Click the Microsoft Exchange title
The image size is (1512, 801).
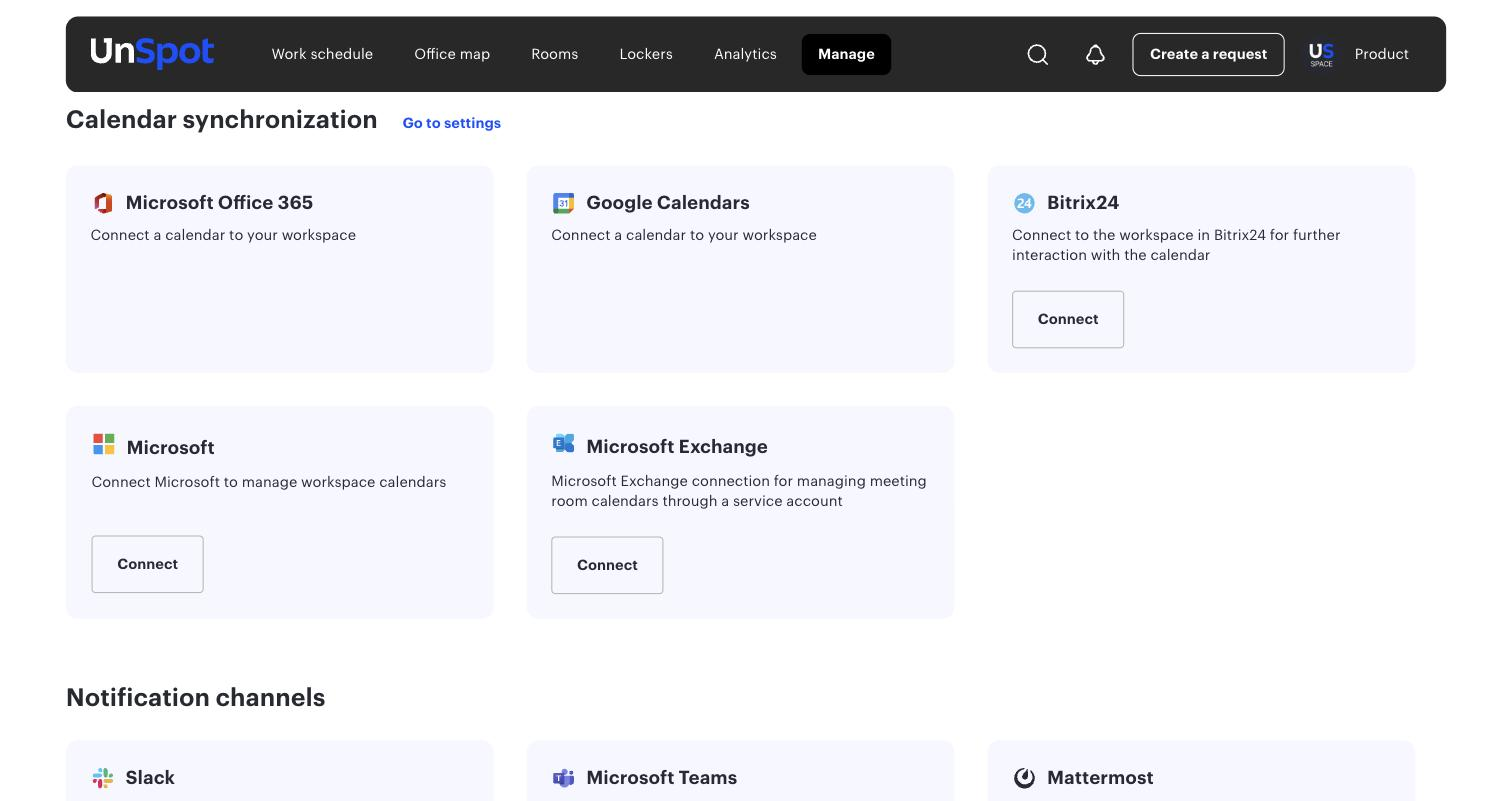coord(677,447)
